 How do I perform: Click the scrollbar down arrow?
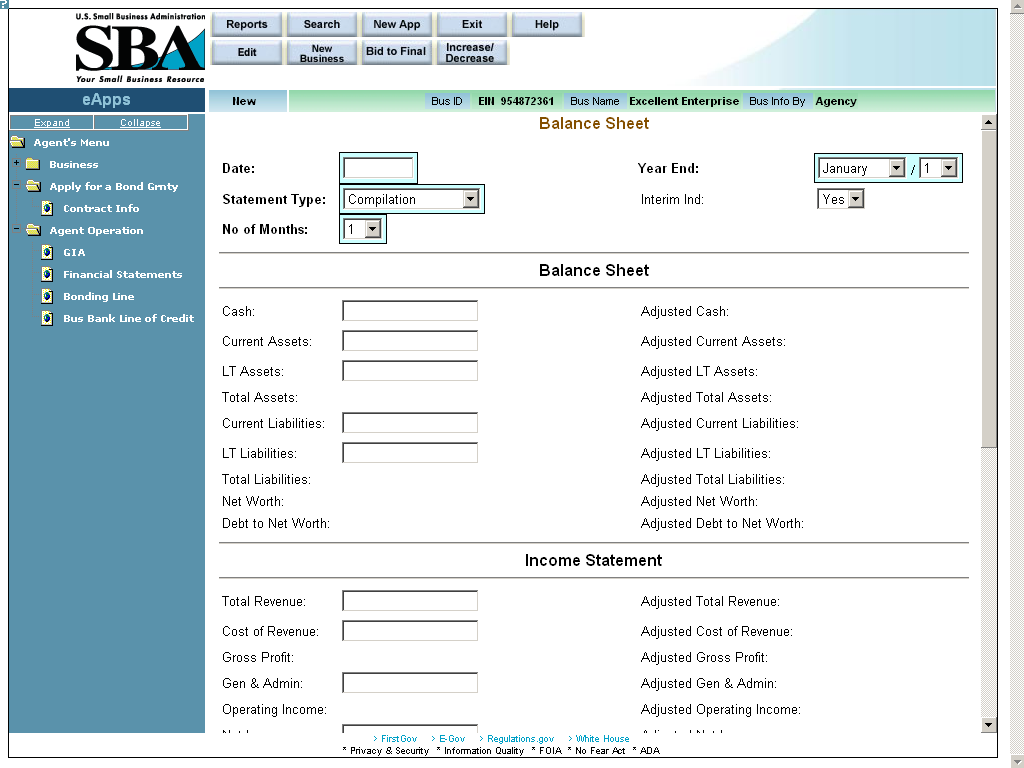coord(989,725)
